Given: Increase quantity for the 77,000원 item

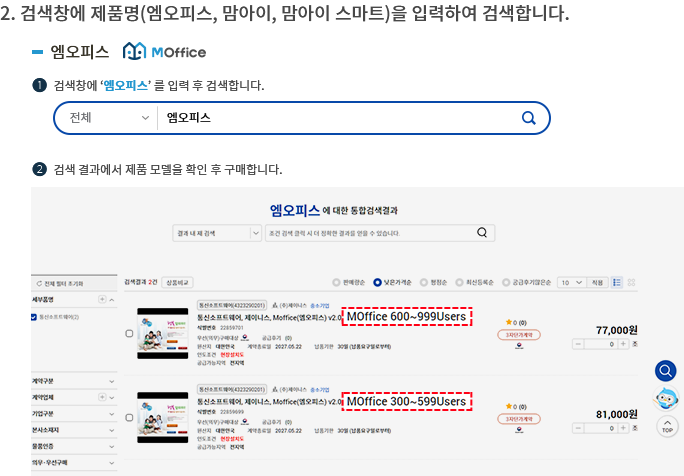Looking at the screenshot, I should tap(623, 344).
